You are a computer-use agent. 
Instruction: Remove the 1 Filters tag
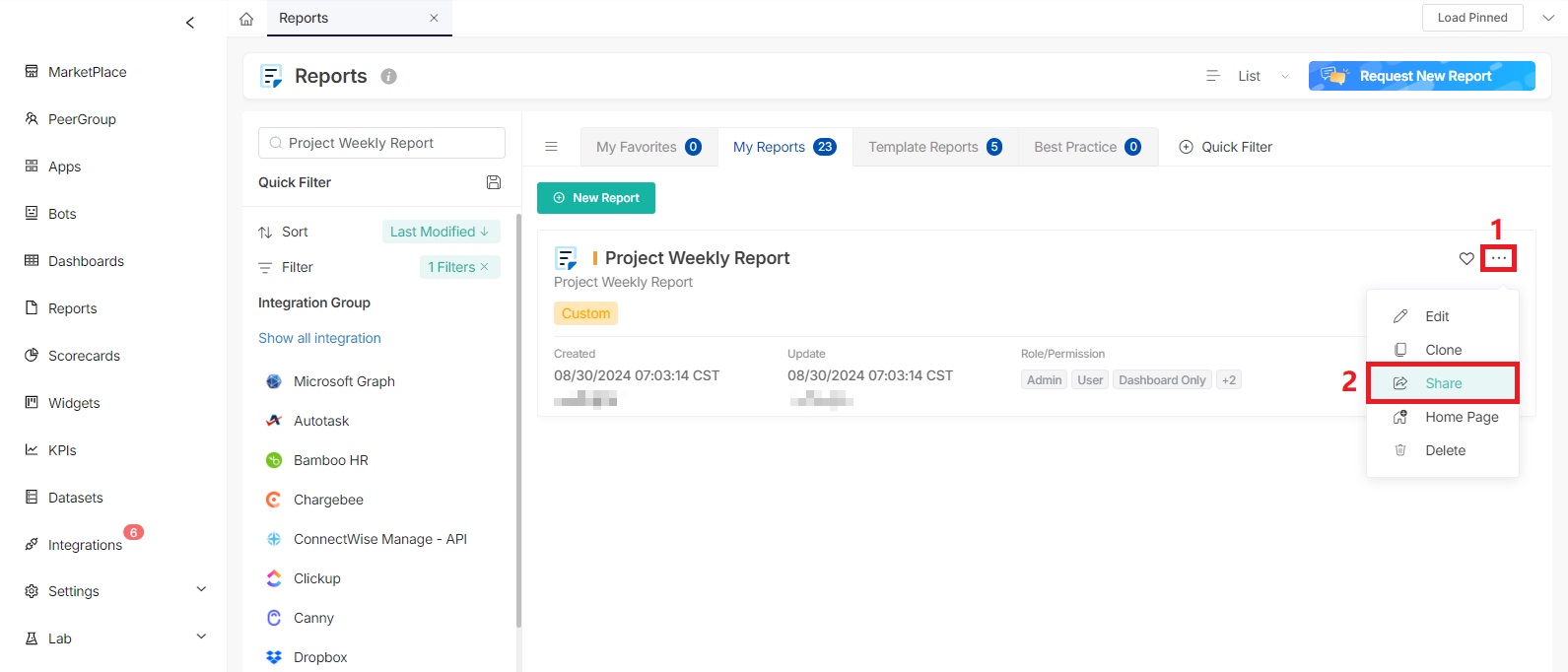484,267
